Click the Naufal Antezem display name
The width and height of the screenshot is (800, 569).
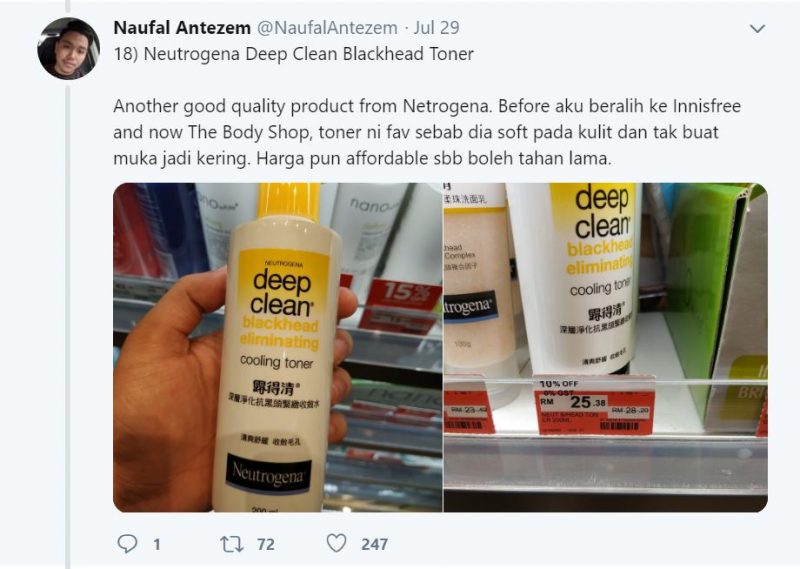(x=182, y=28)
